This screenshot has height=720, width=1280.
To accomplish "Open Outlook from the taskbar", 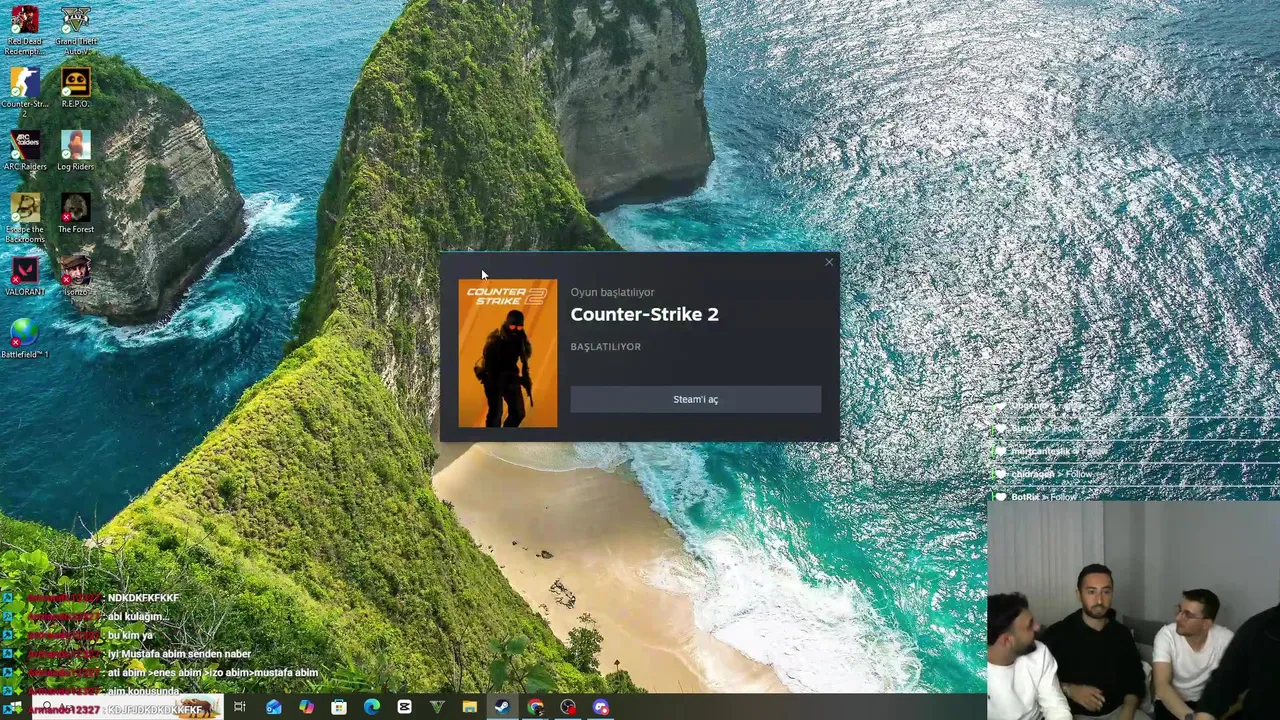I will (274, 707).
